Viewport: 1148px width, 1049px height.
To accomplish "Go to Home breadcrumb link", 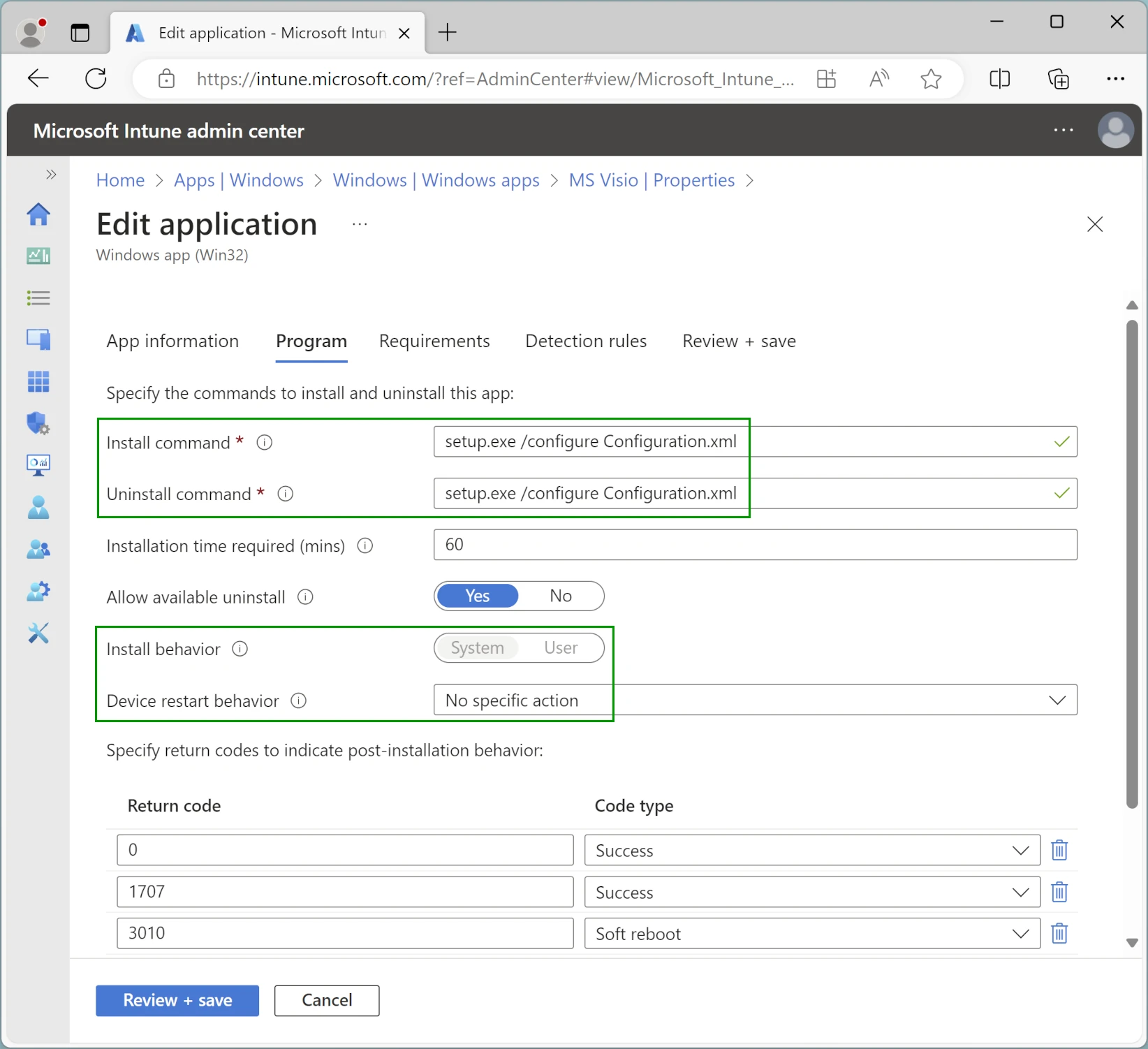I will pyautogui.click(x=120, y=180).
